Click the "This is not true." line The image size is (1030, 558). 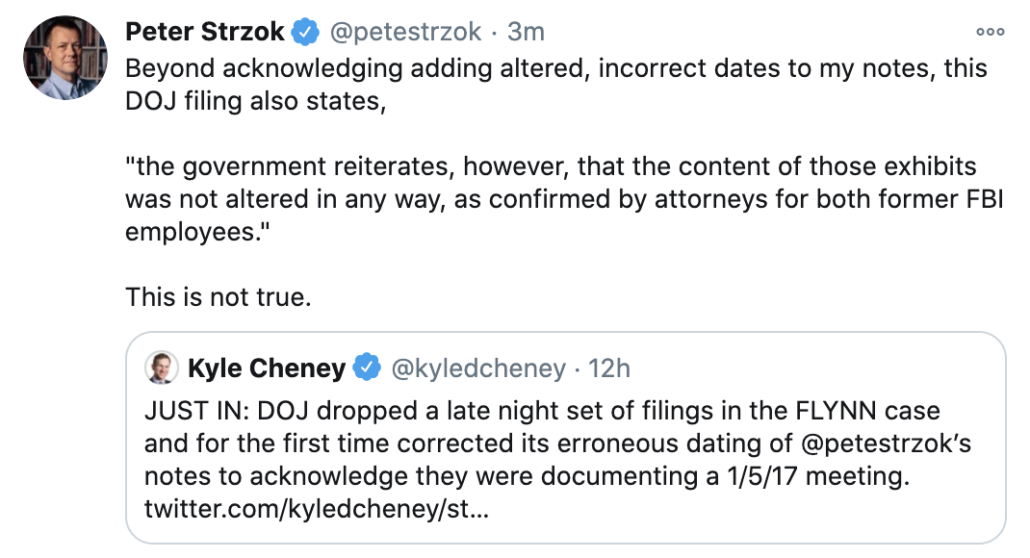coord(218,297)
